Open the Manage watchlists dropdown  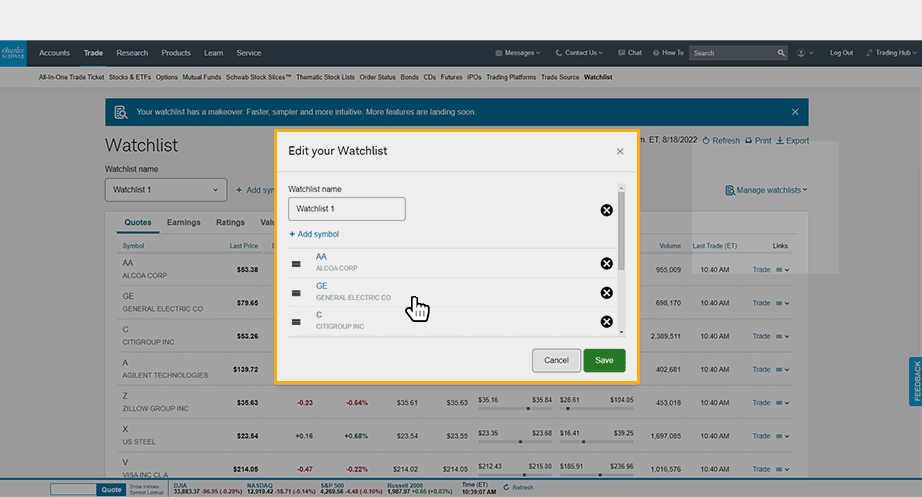point(766,190)
